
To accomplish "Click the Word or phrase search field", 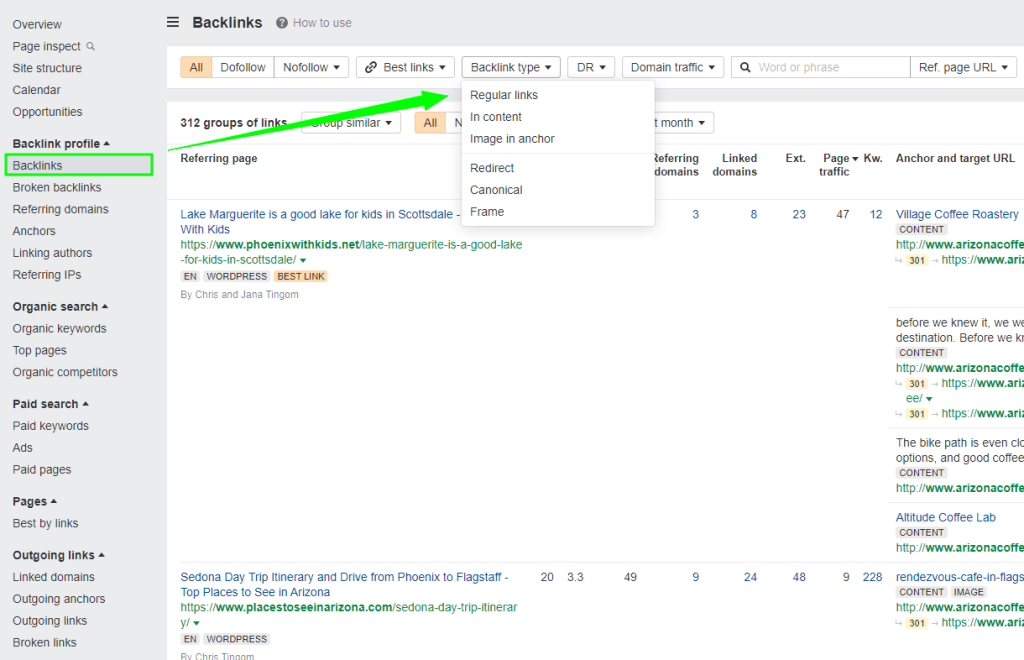I will (x=830, y=67).
